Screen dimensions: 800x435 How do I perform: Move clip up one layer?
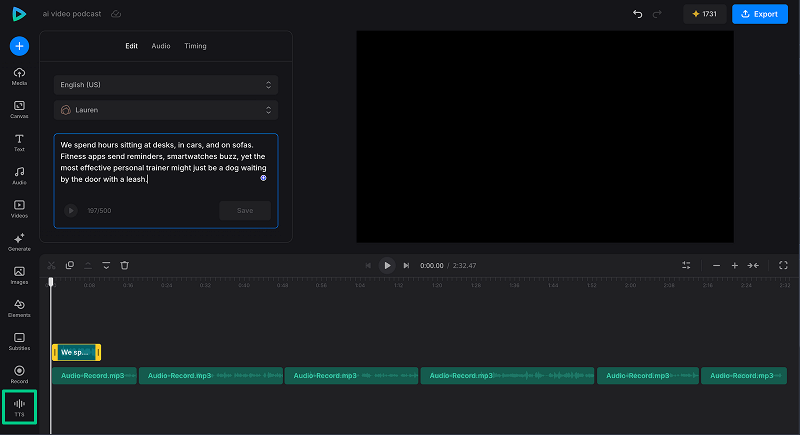88,265
